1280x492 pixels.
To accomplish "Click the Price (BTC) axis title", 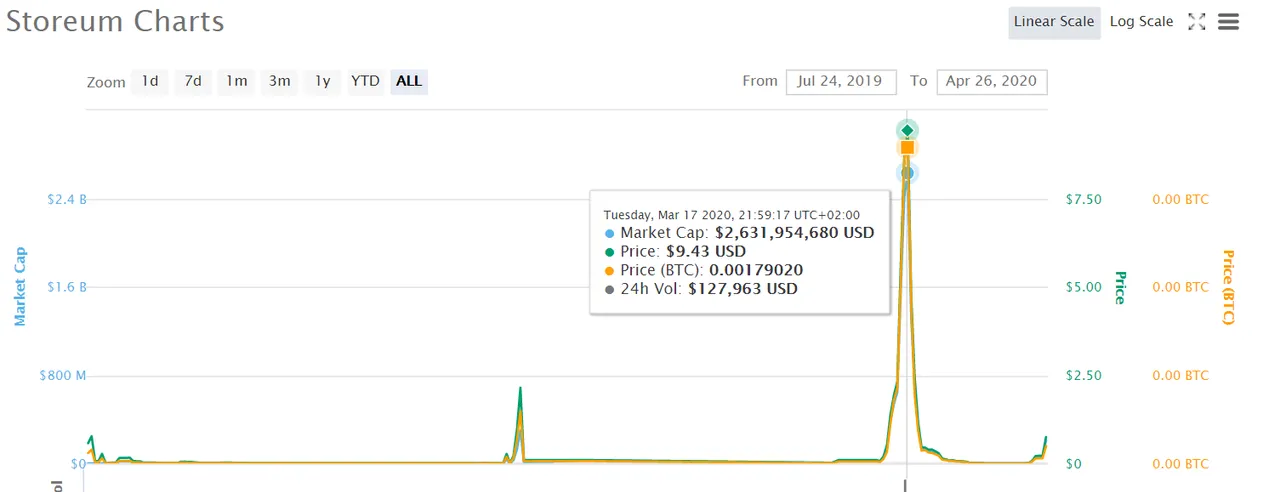I will pyautogui.click(x=1228, y=287).
